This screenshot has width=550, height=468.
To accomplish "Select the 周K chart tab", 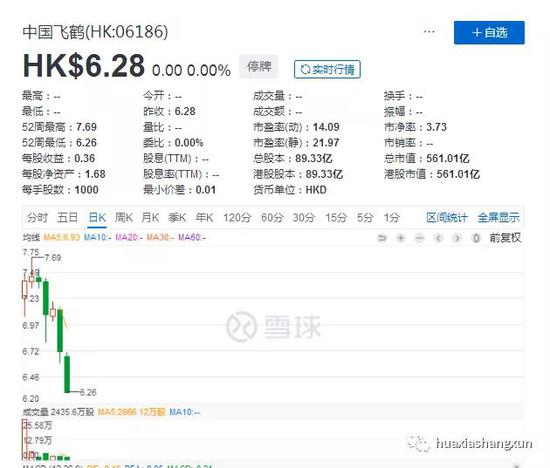I will [123, 218].
